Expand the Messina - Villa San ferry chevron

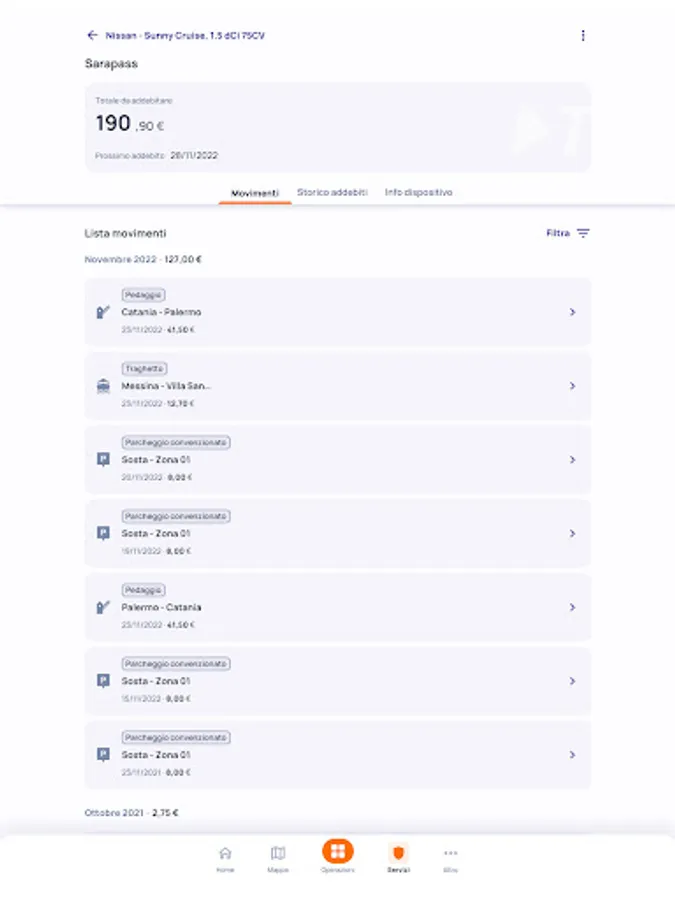click(572, 386)
